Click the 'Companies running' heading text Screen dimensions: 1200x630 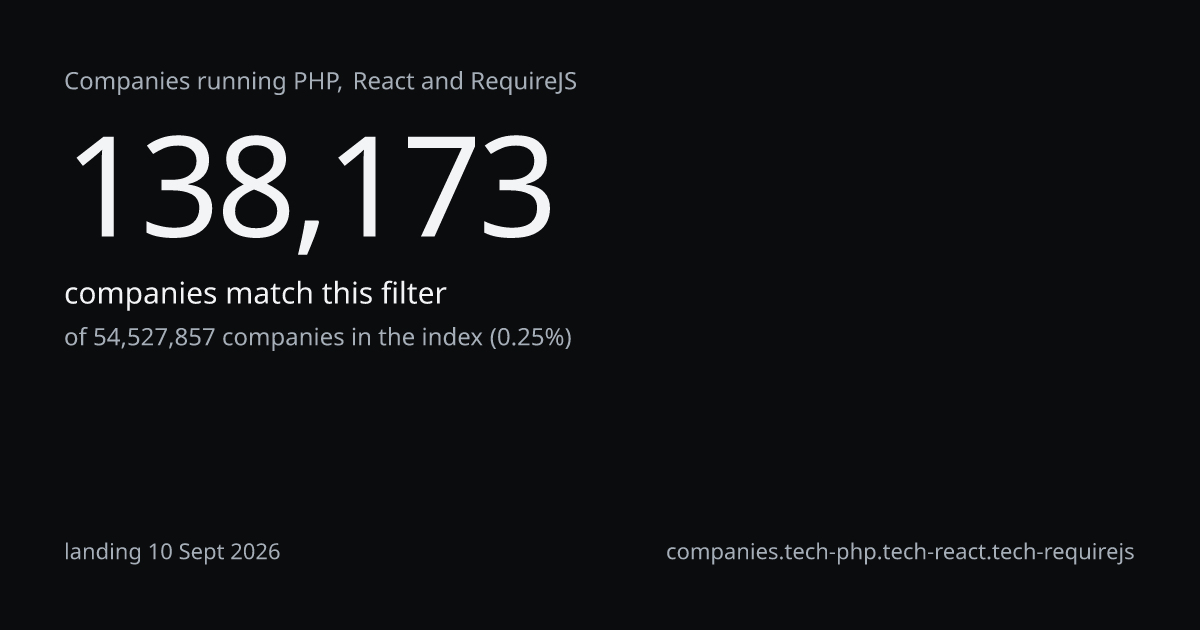176,83
